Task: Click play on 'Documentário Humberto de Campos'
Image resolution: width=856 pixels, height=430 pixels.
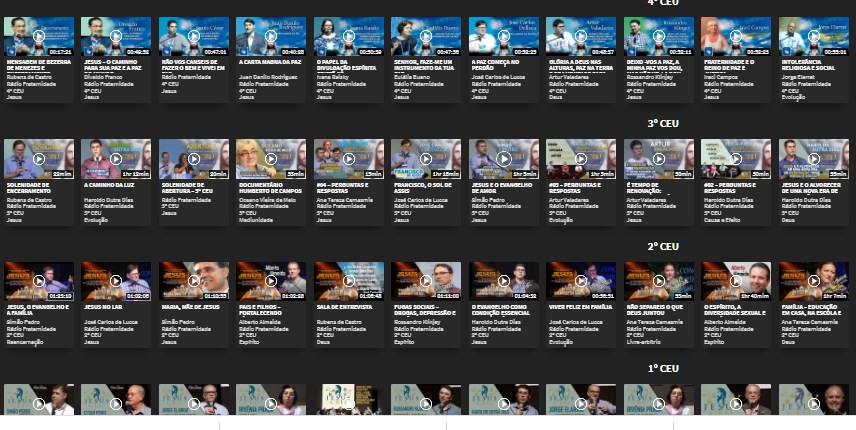Action: pyautogui.click(x=271, y=159)
